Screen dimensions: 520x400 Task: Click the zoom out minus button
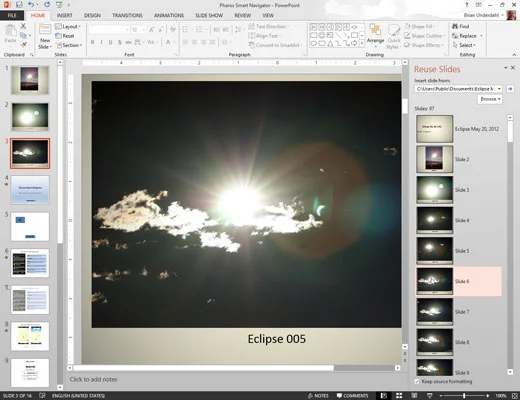(x=441, y=396)
